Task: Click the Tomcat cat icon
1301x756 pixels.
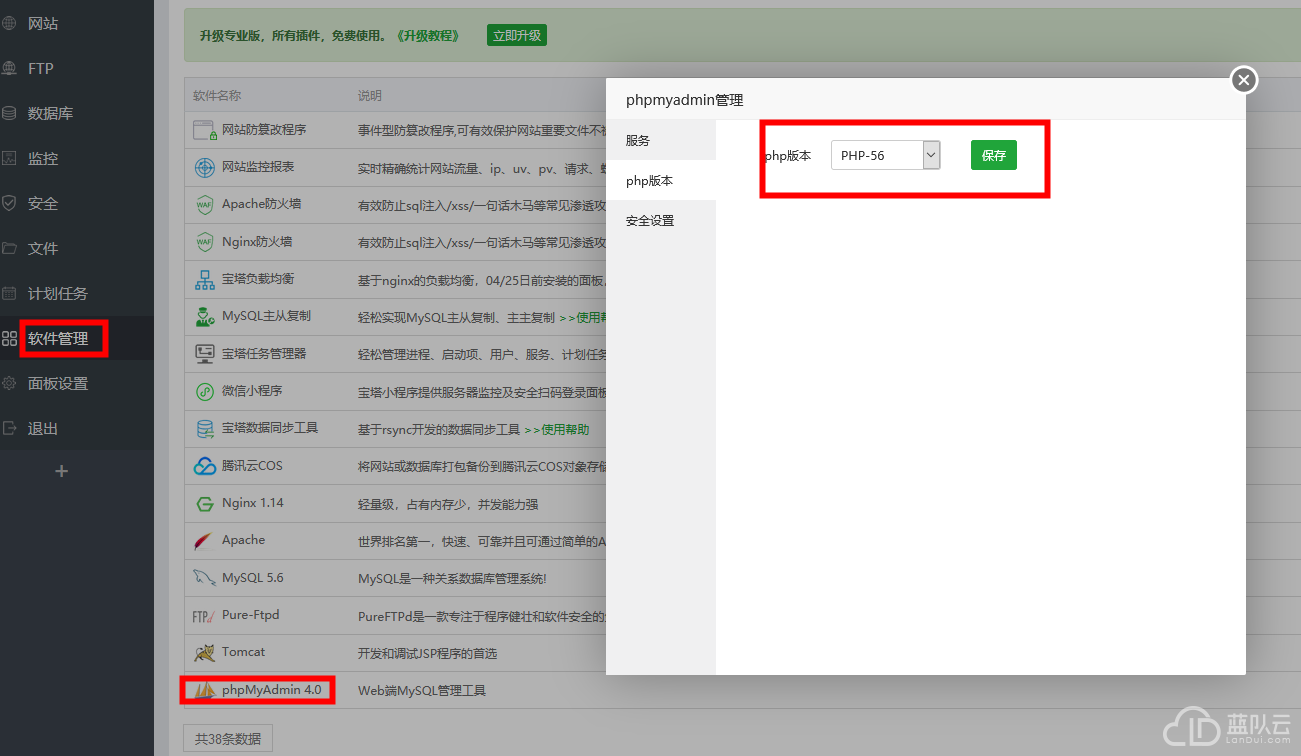Action: pyautogui.click(x=205, y=653)
